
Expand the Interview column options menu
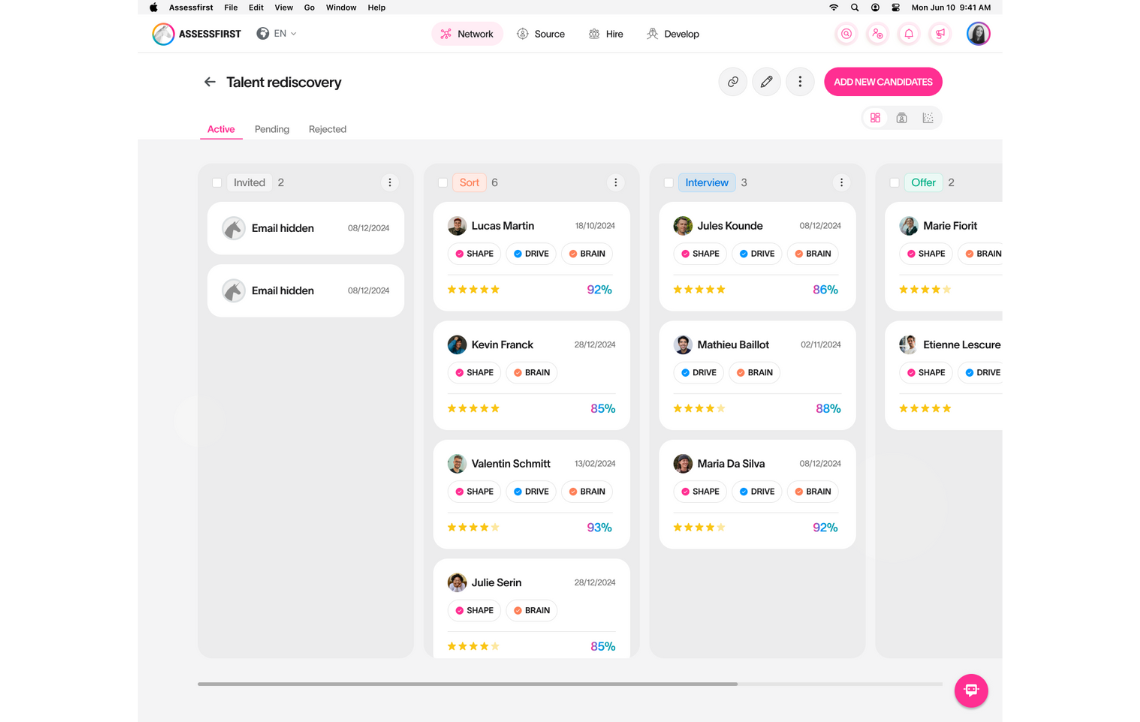[x=841, y=183]
